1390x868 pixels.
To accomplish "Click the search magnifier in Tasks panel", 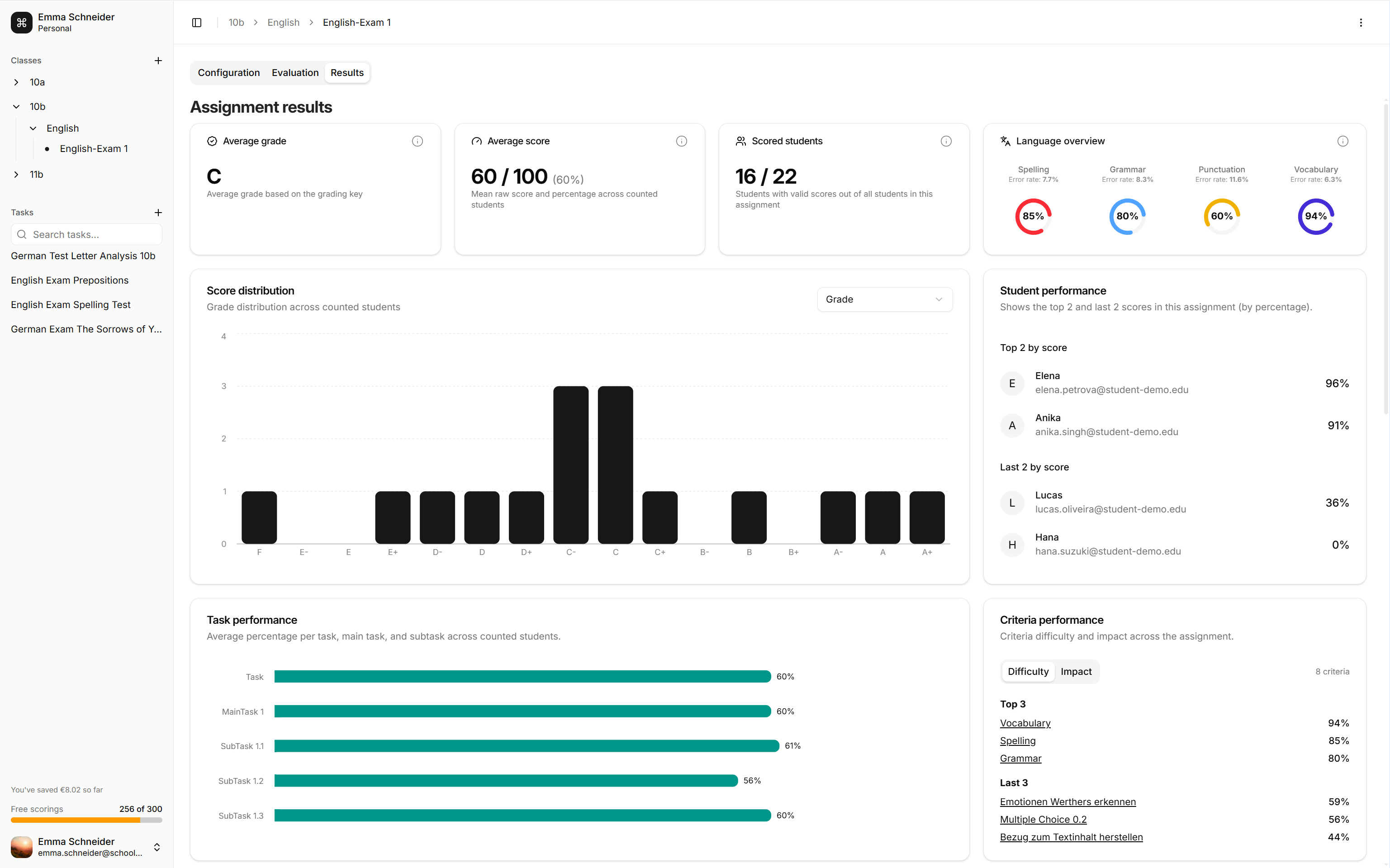I will tap(22, 234).
